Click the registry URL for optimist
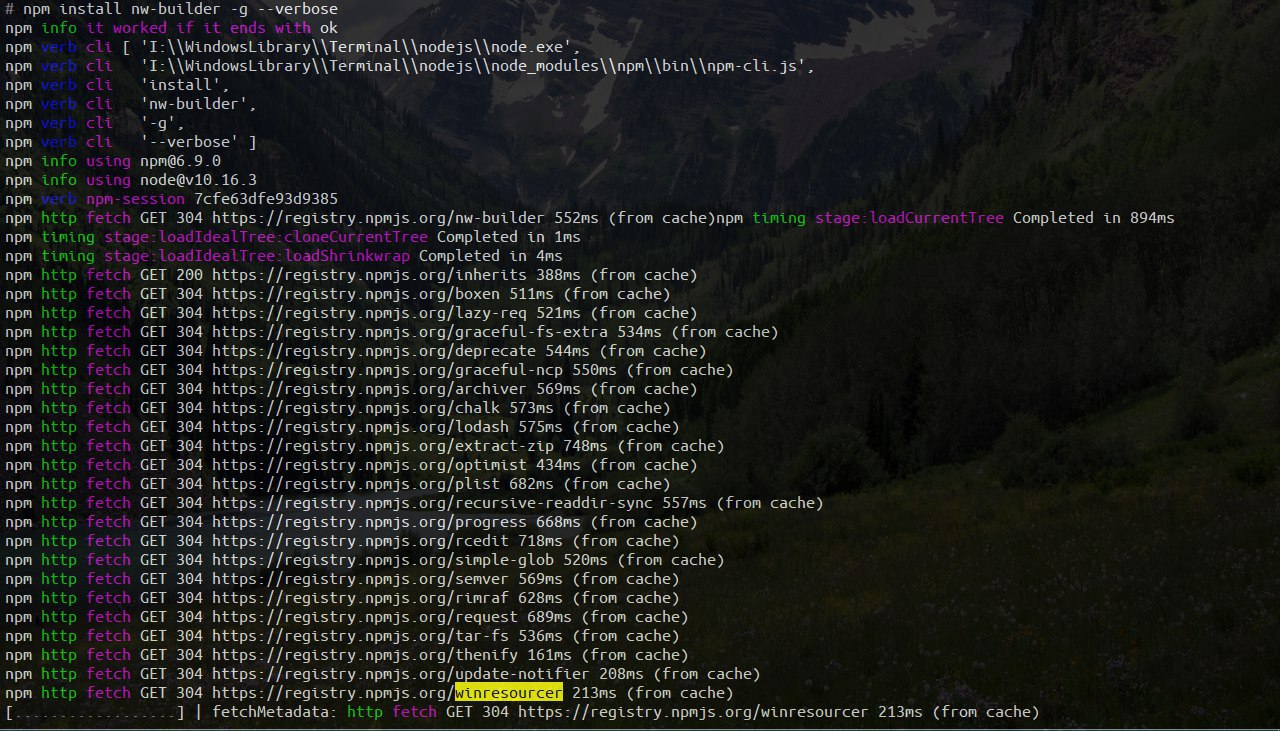This screenshot has width=1280, height=731. [x=369, y=465]
